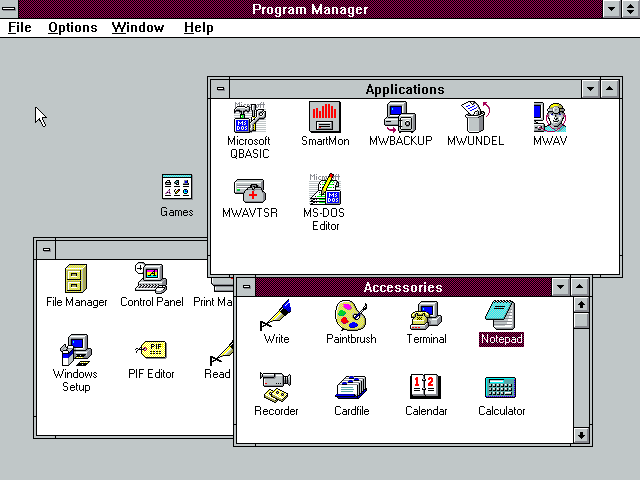Click Accessories scrollbar down arrow
The width and height of the screenshot is (640, 480).
pos(581,435)
